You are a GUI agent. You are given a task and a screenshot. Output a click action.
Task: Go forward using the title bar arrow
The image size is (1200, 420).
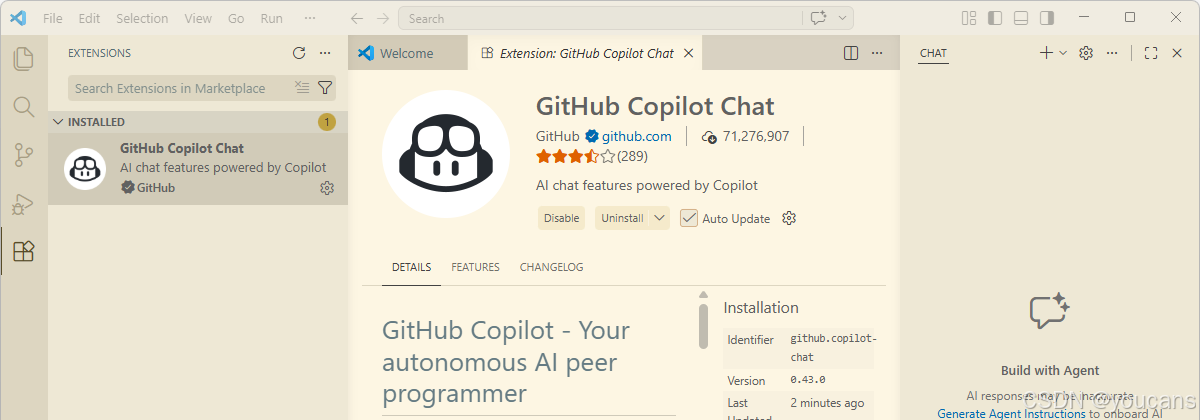point(383,18)
